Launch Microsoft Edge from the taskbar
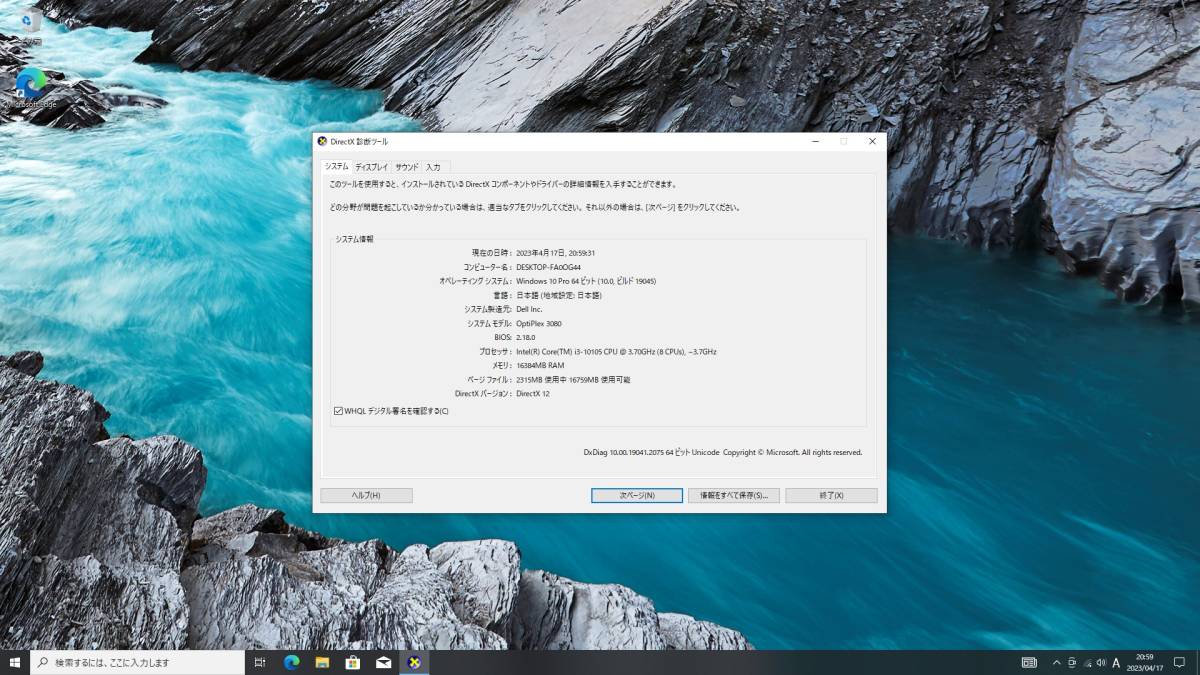The image size is (1200, 675). [x=291, y=662]
